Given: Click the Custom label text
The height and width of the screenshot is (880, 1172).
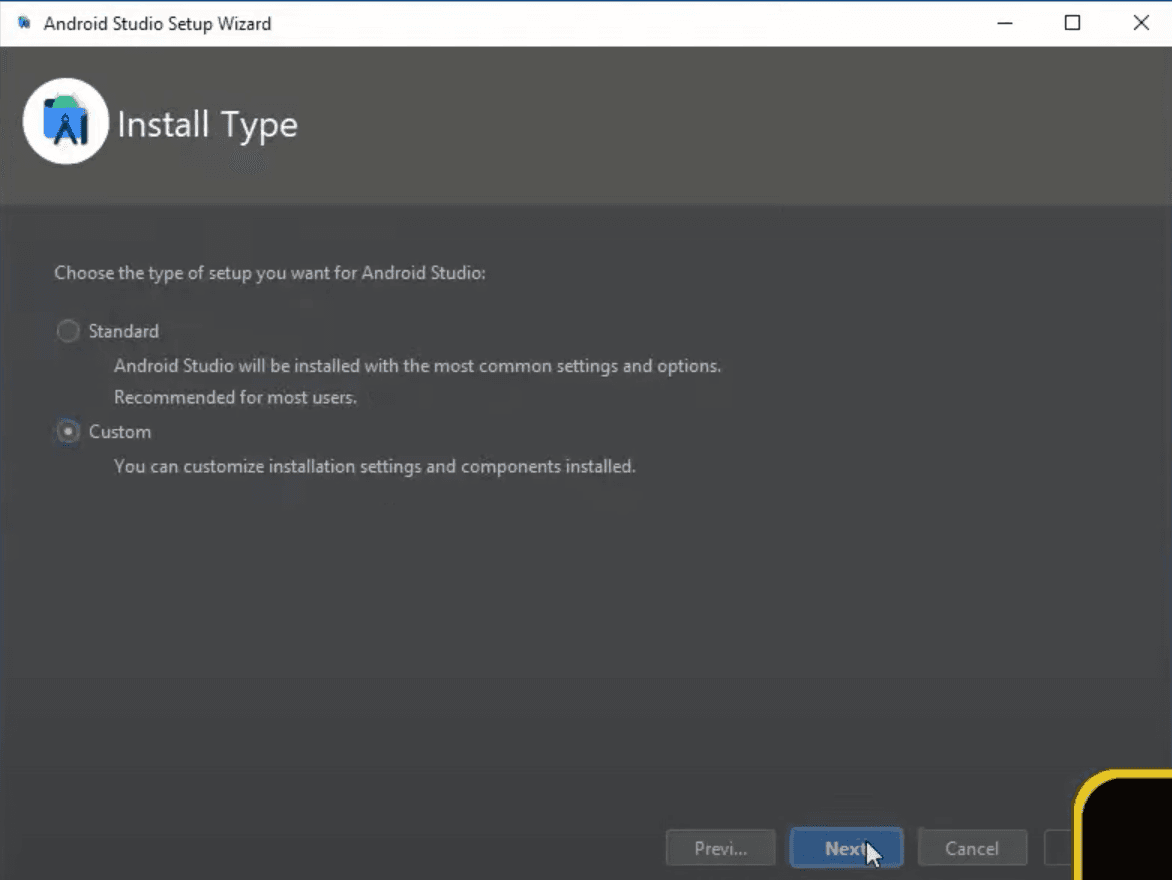Looking at the screenshot, I should [120, 431].
